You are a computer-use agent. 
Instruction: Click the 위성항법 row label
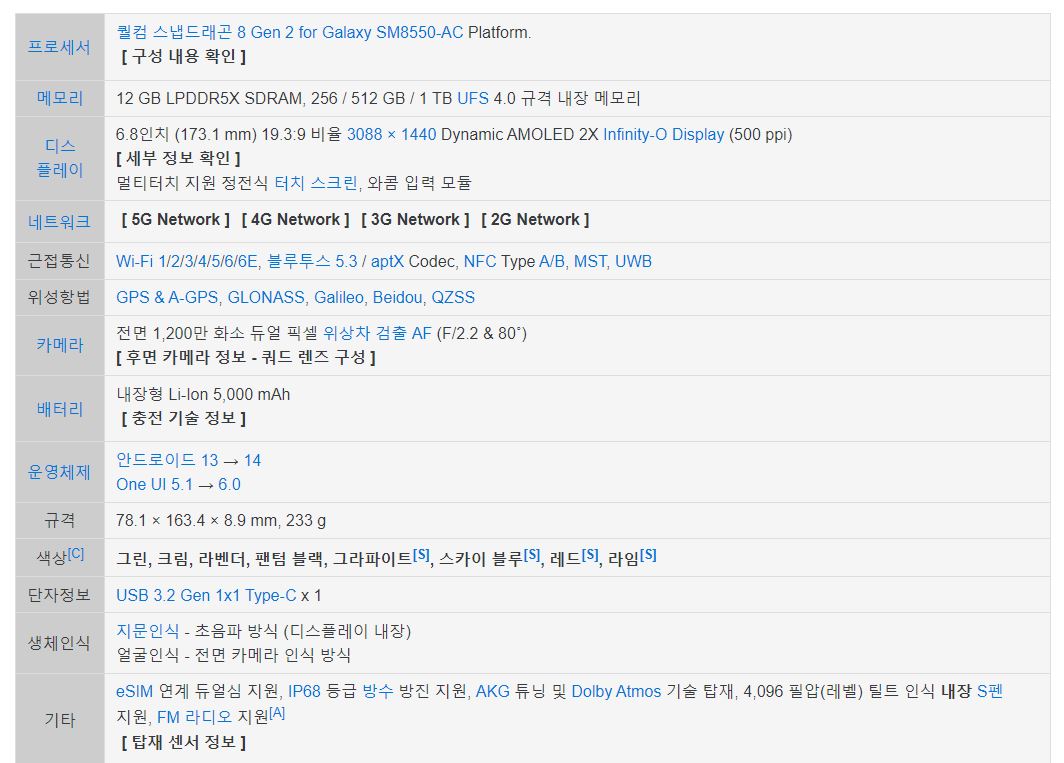[x=59, y=297]
